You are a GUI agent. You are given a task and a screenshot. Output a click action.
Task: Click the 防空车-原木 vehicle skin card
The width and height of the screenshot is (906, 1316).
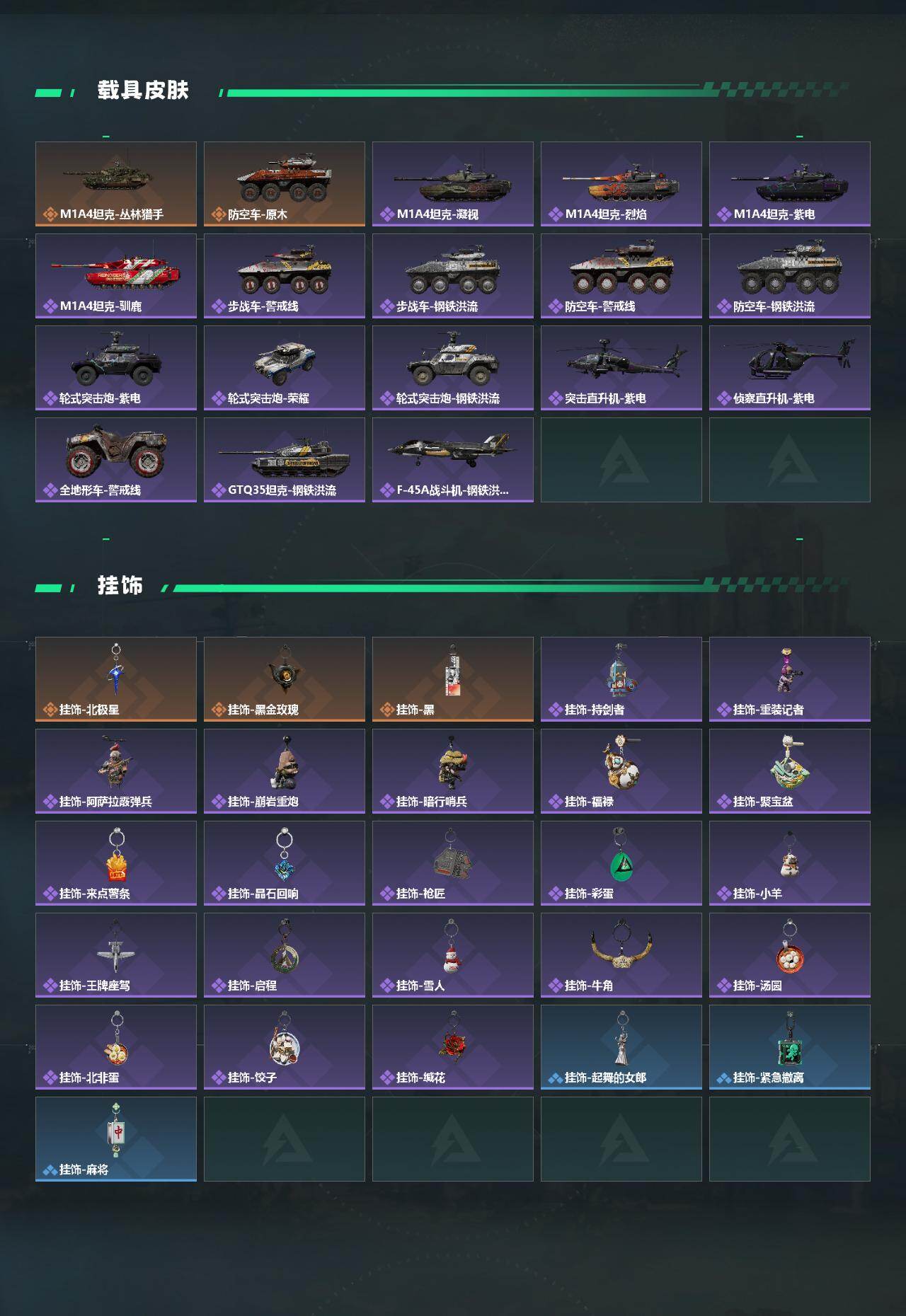[285, 184]
